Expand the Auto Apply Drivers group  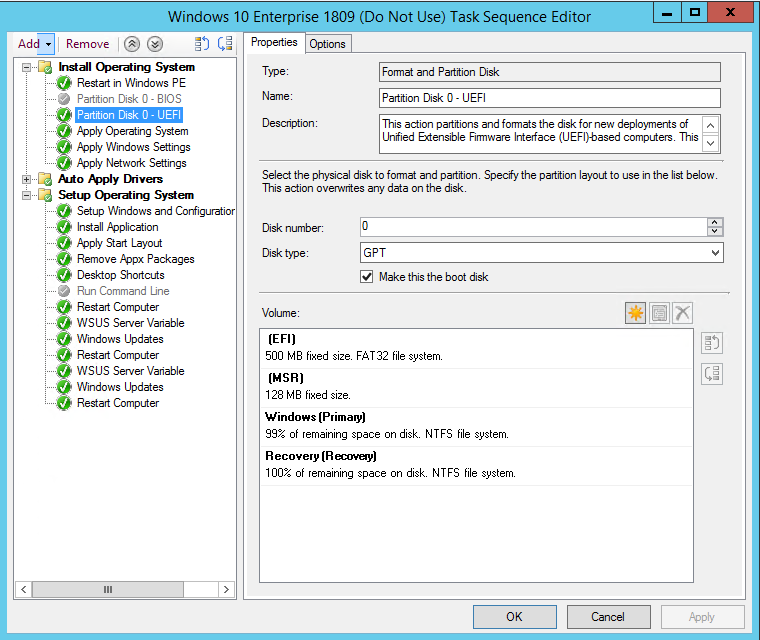click(x=26, y=179)
